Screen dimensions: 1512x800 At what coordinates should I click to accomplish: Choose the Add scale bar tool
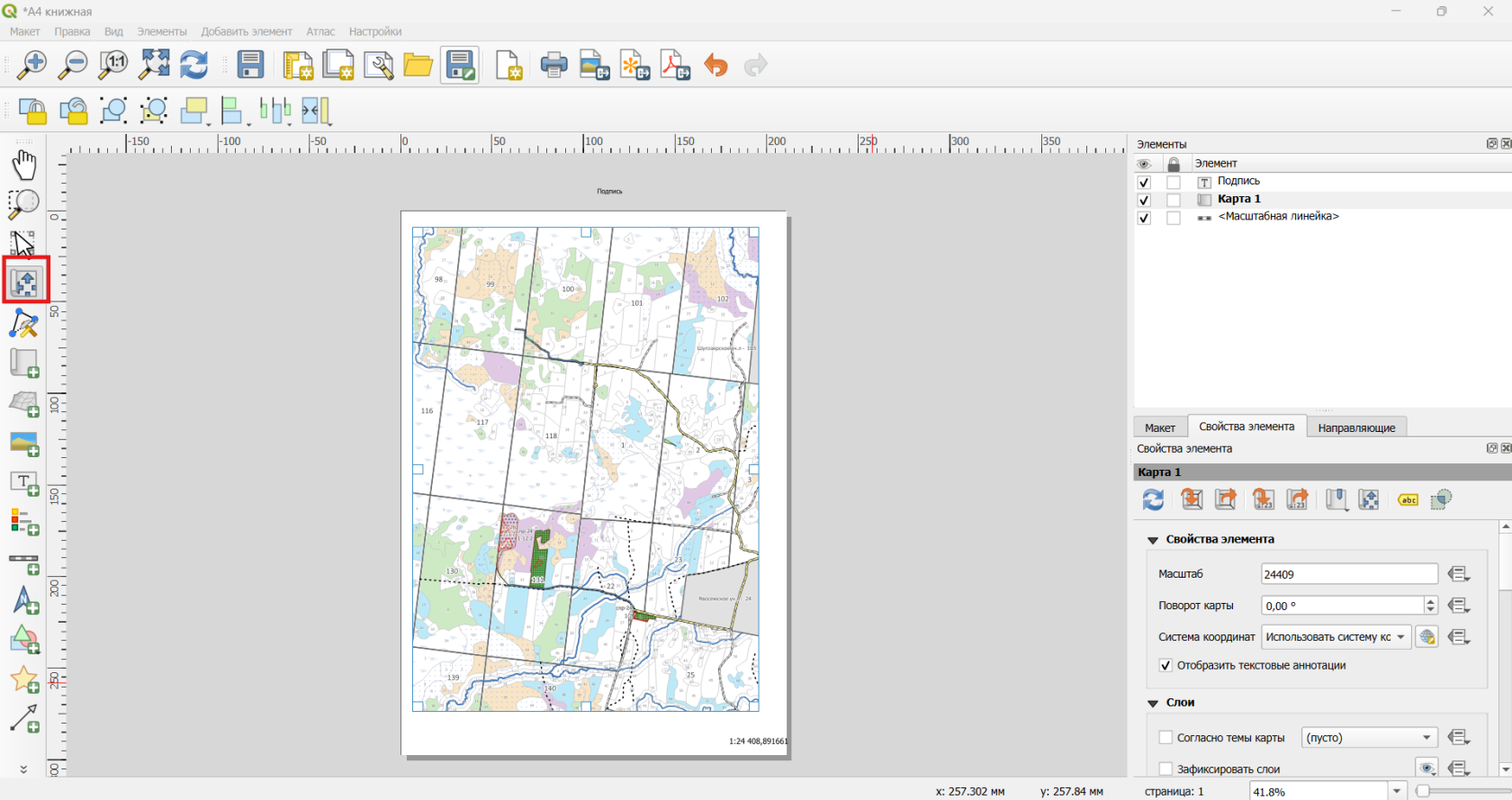tap(24, 564)
